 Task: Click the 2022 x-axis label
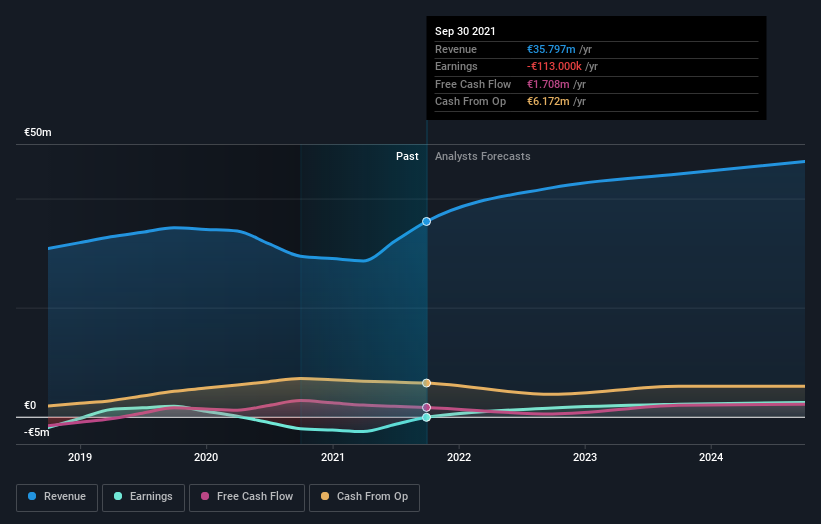459,458
